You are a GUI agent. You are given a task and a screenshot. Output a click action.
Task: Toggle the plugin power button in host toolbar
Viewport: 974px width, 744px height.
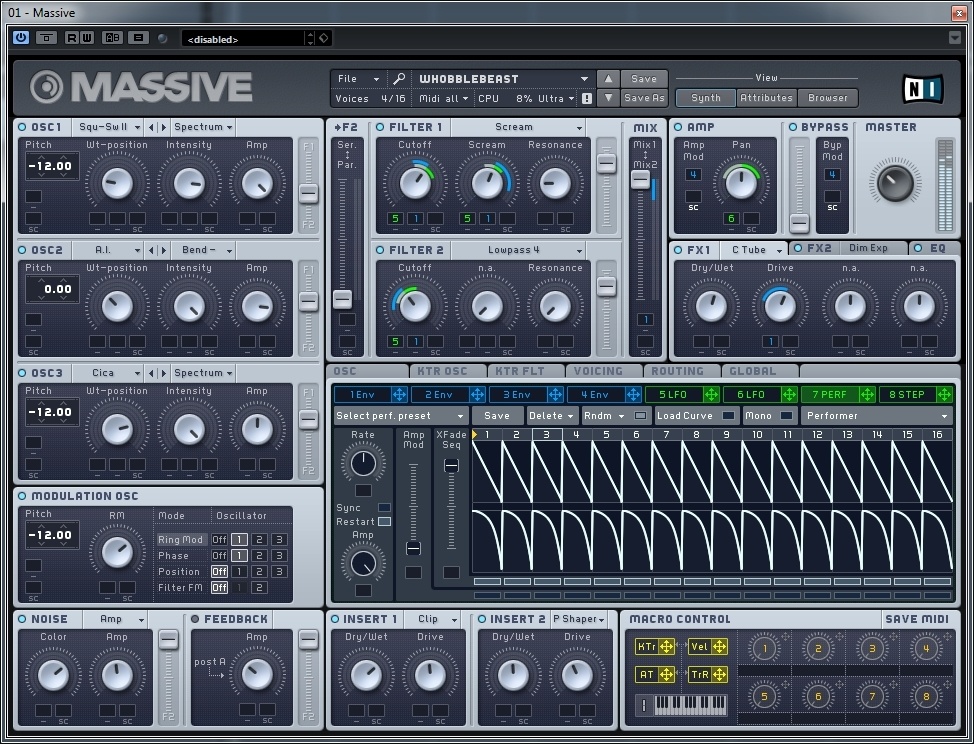pos(20,38)
